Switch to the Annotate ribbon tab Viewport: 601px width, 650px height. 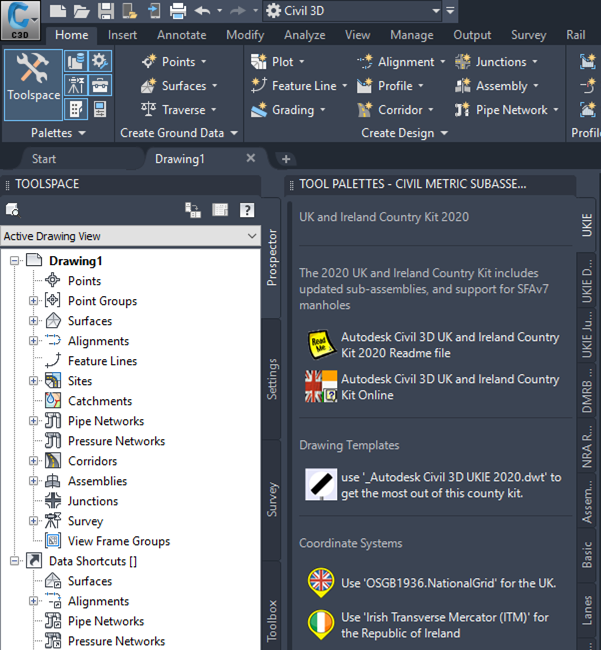click(x=182, y=35)
